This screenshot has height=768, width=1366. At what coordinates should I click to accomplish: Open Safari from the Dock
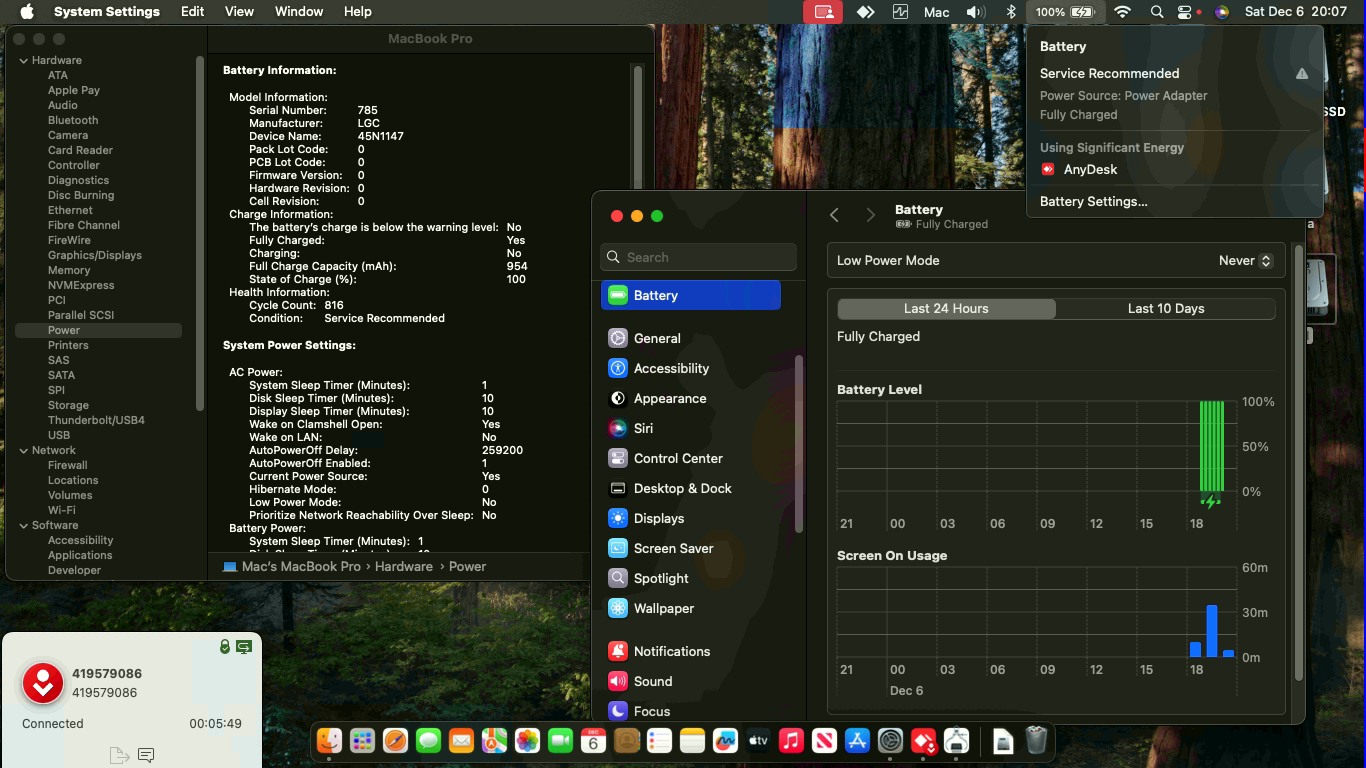point(395,741)
